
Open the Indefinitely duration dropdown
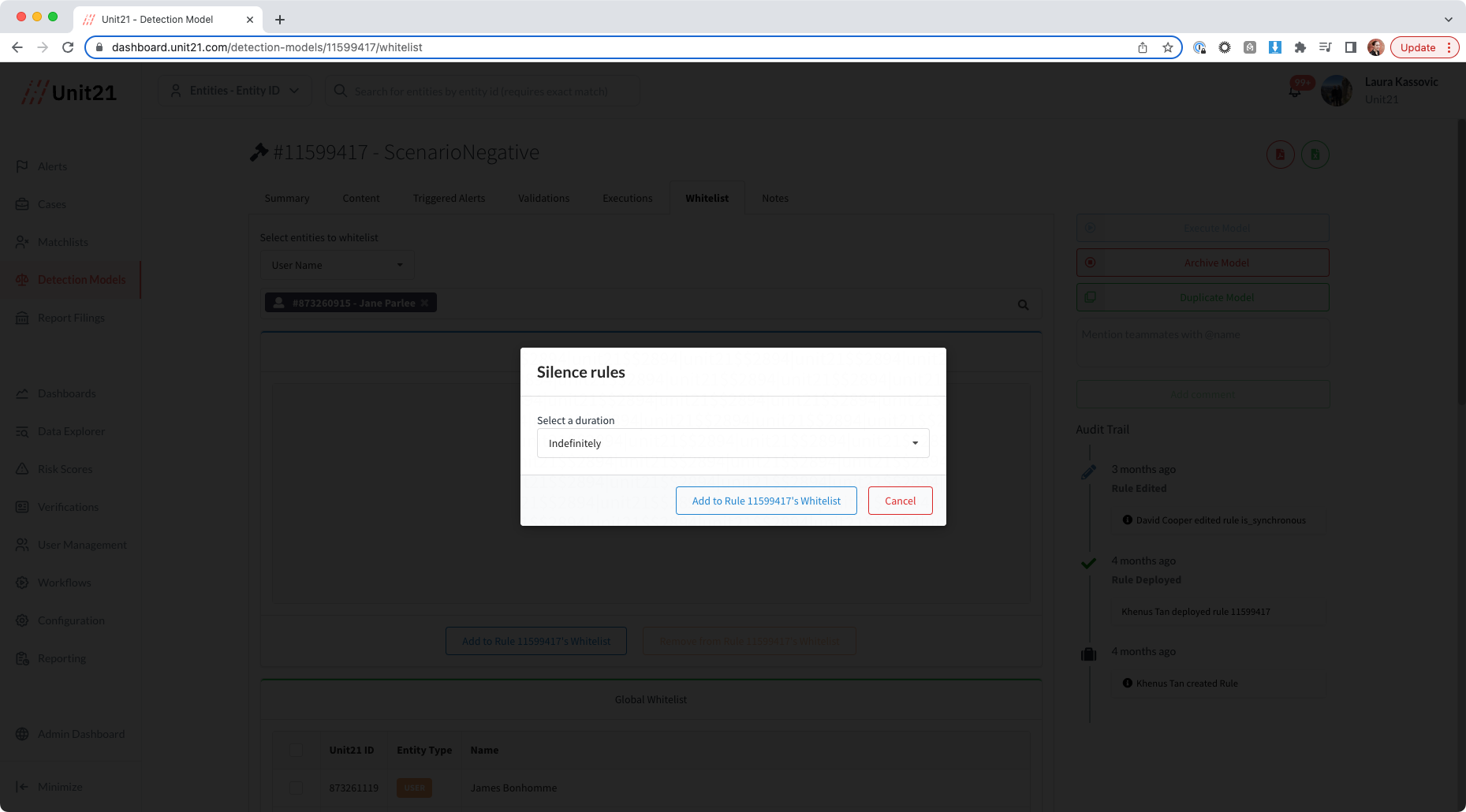pyautogui.click(x=733, y=443)
